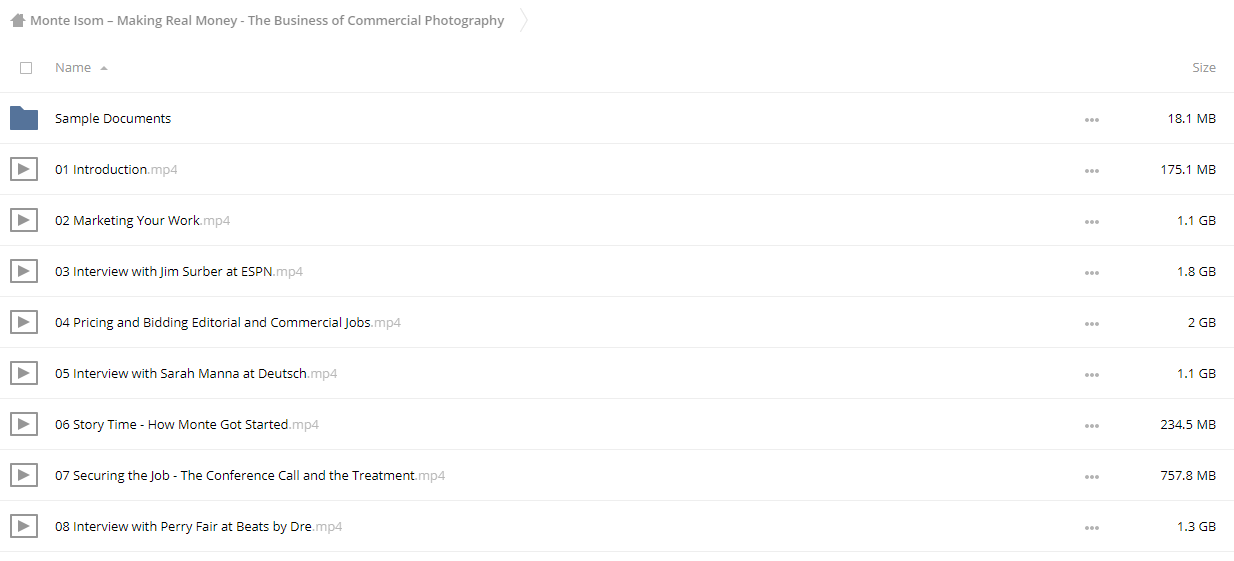The width and height of the screenshot is (1234, 561).
Task: Click the three dots for 08 Perry Fair interview
Action: pos(1091,528)
